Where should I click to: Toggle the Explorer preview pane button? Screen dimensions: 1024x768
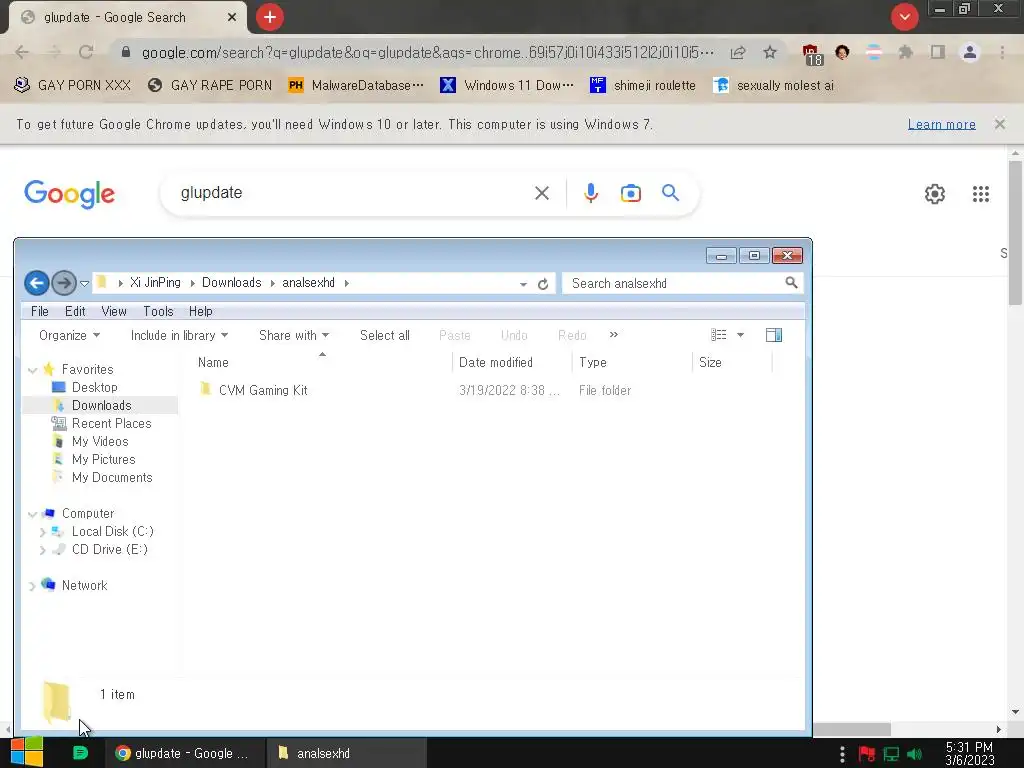pos(774,335)
